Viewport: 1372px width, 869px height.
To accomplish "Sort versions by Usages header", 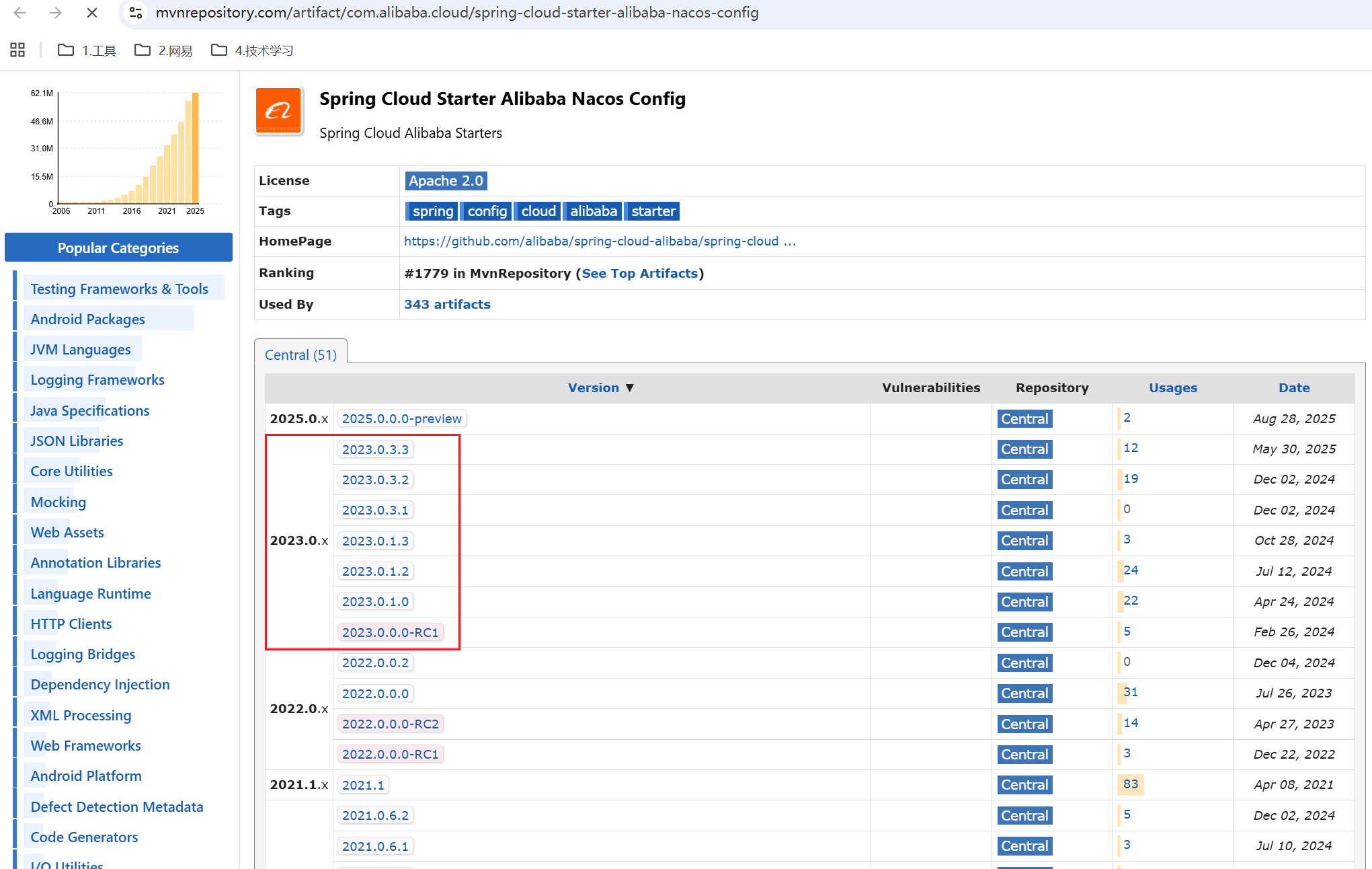I will (1173, 388).
